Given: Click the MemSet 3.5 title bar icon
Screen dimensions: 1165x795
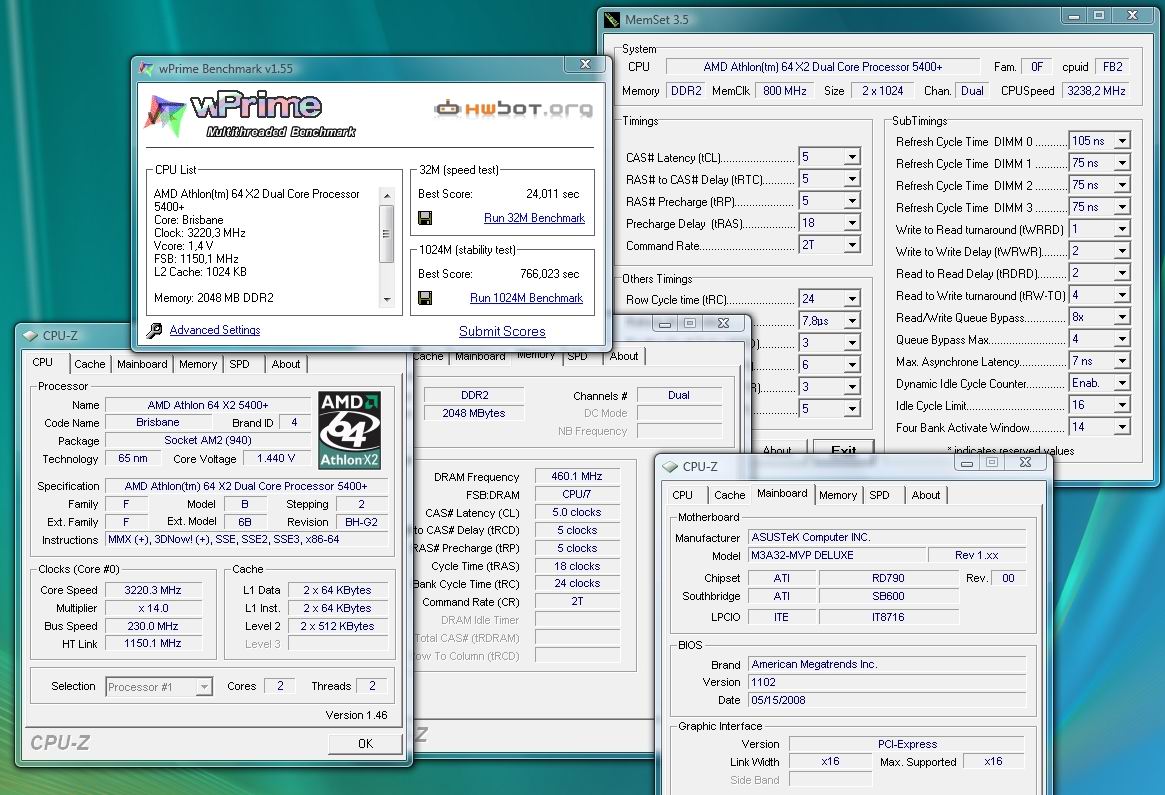Looking at the screenshot, I should (x=612, y=19).
